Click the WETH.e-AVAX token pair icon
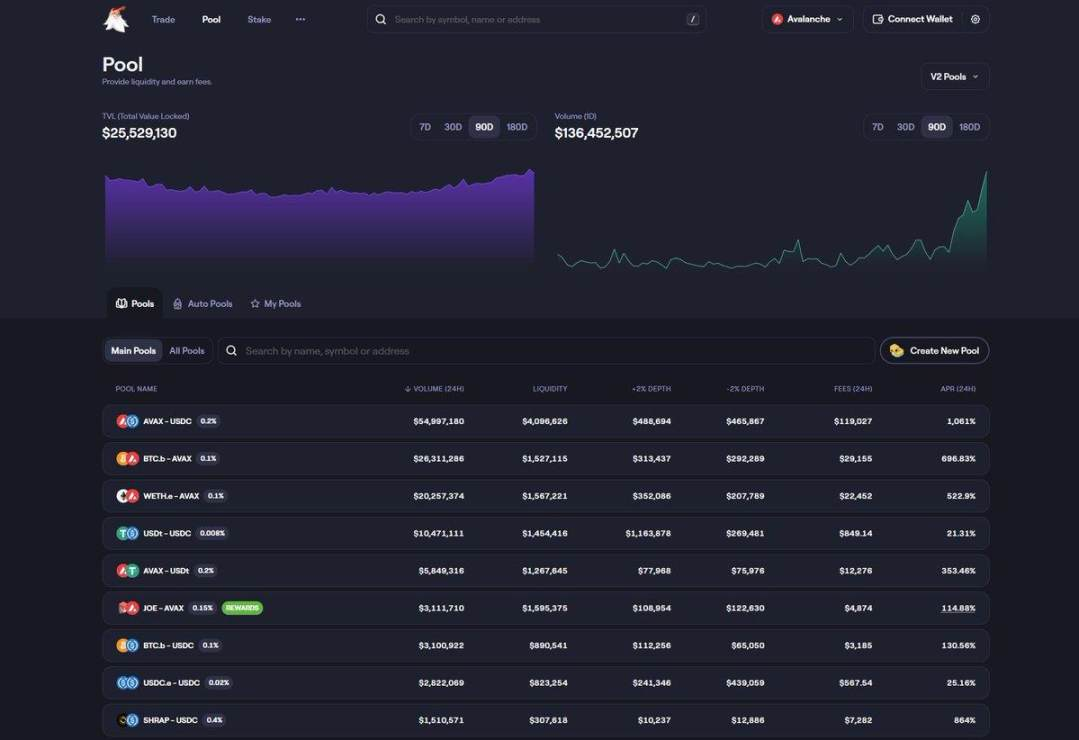 point(127,496)
